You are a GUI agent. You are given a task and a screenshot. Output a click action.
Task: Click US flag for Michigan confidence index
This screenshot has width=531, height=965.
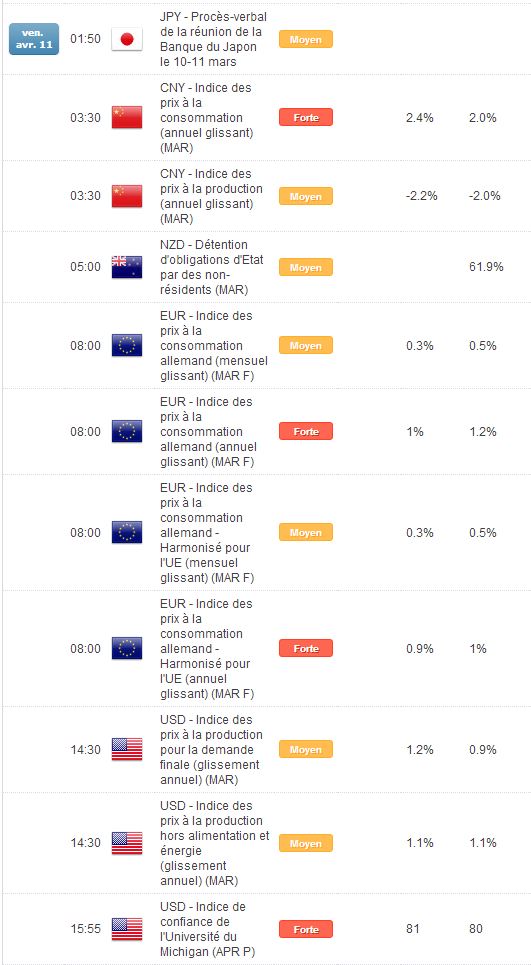[127, 929]
